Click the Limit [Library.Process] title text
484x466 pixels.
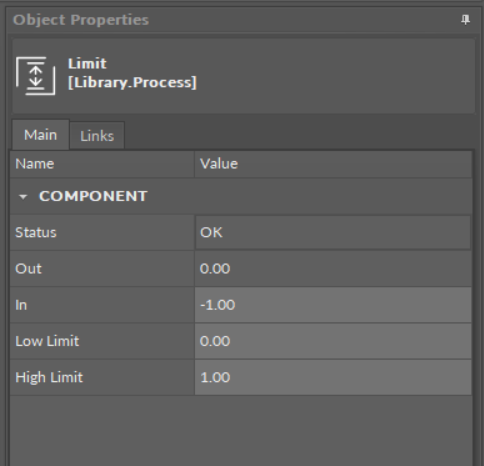click(x=132, y=73)
